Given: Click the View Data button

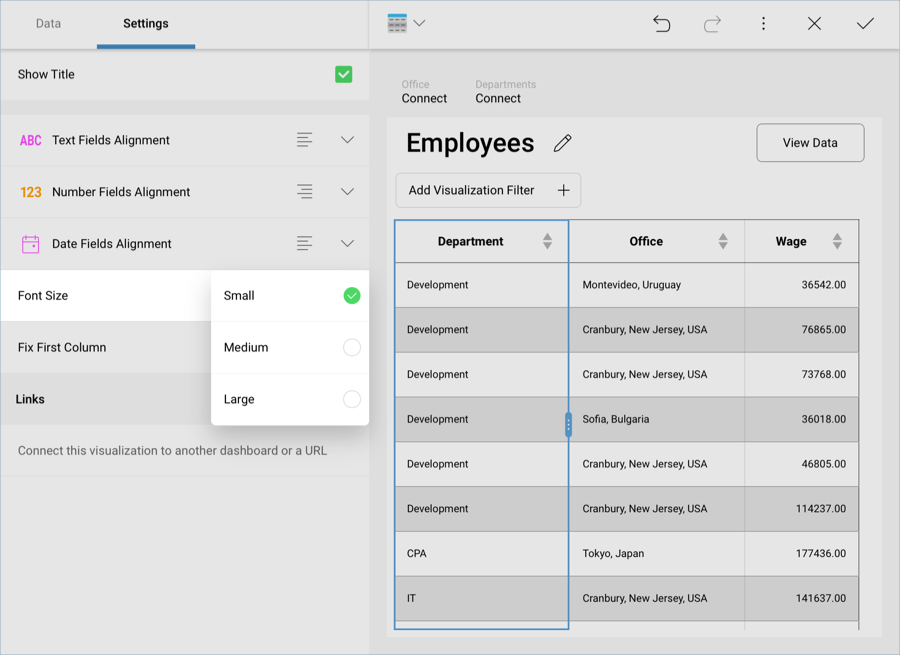Looking at the screenshot, I should [810, 143].
